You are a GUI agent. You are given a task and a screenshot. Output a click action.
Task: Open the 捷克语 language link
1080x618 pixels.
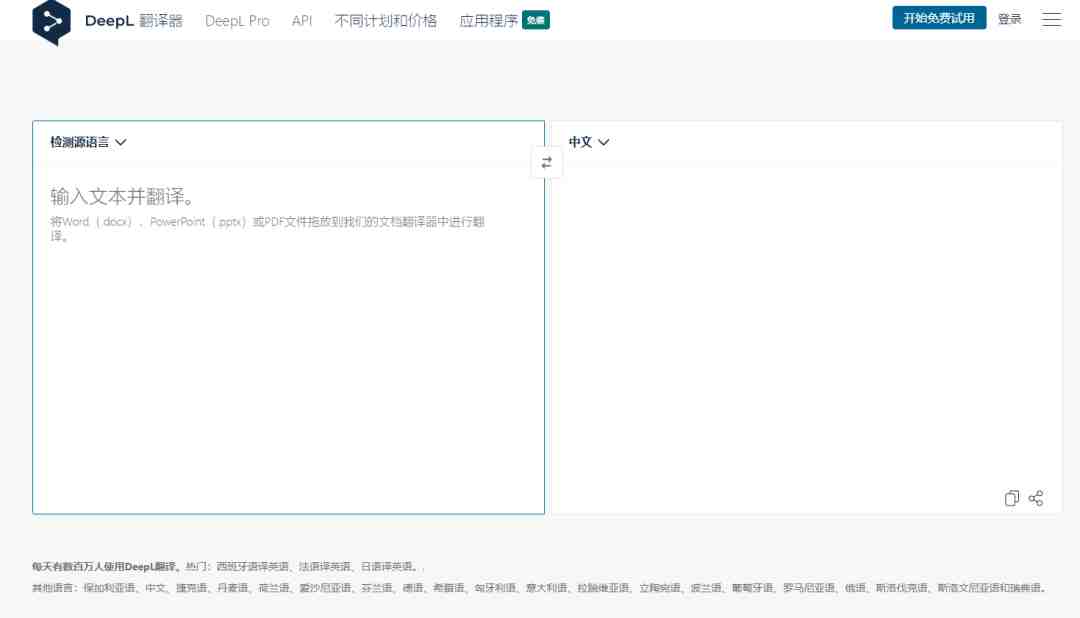pyautogui.click(x=191, y=588)
